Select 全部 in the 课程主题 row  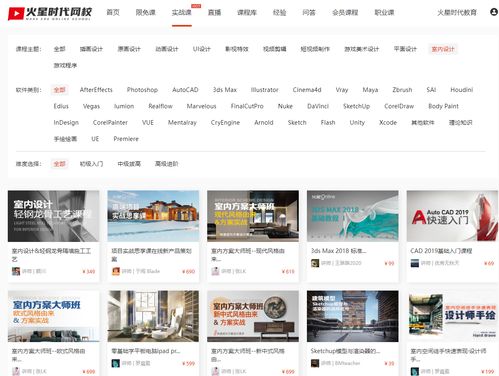[59, 49]
